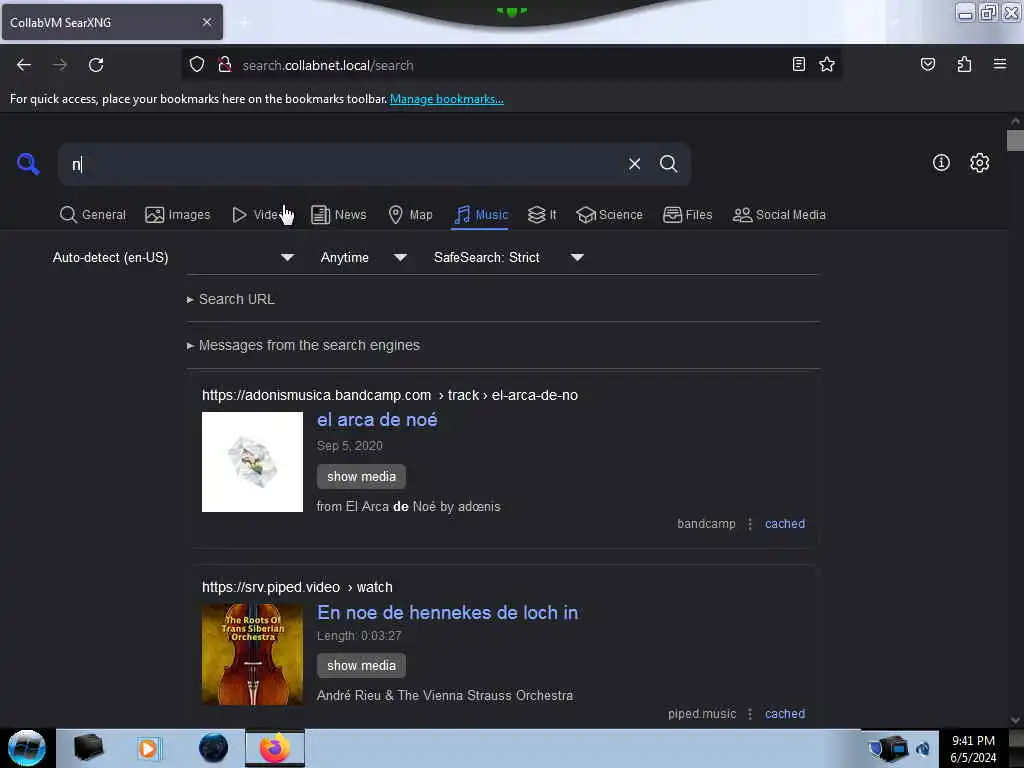Close the CollabVM SearXNG tab
The height and width of the screenshot is (768, 1024).
point(207,22)
